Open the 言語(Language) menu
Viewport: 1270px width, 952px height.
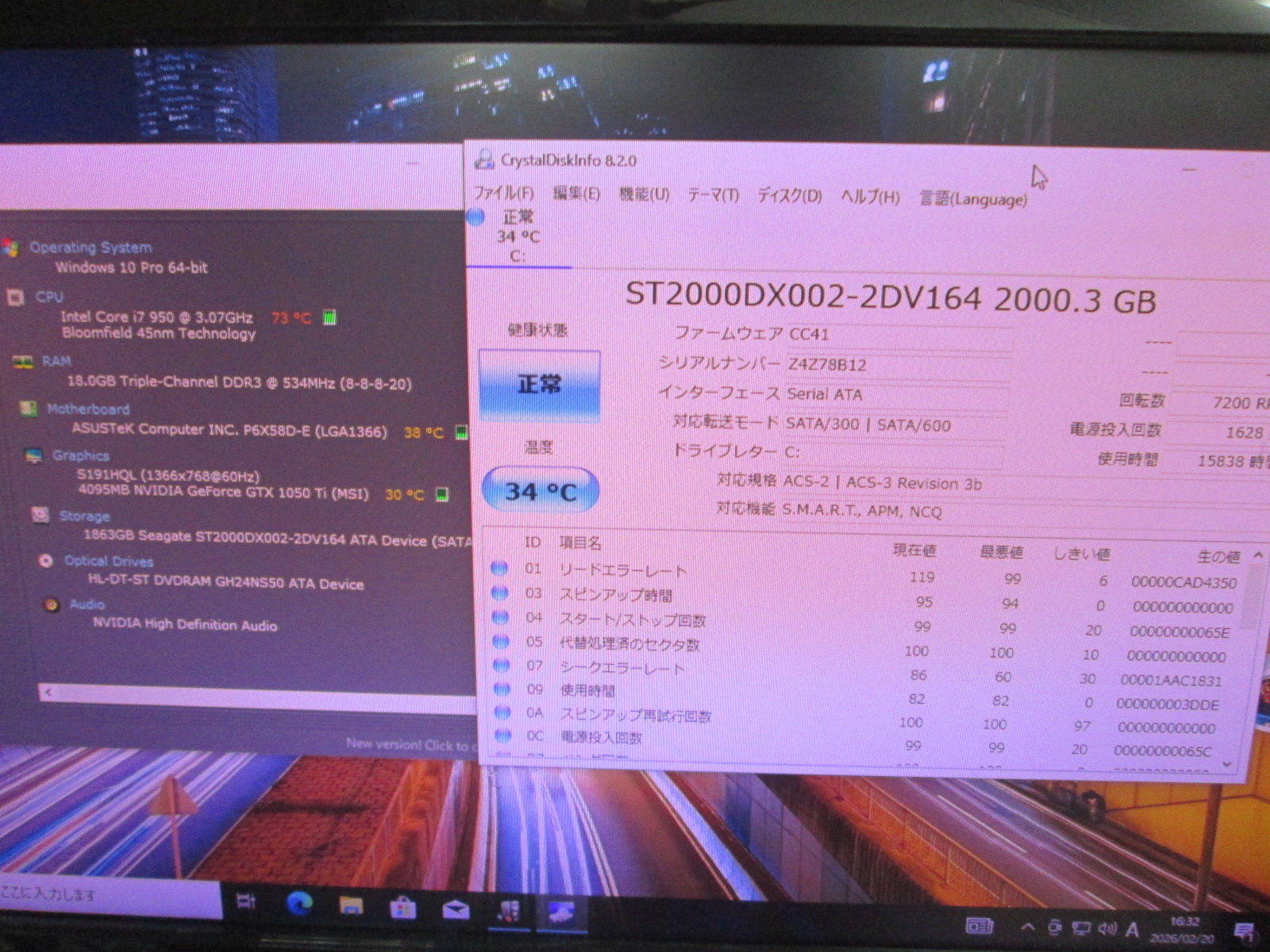tap(972, 198)
